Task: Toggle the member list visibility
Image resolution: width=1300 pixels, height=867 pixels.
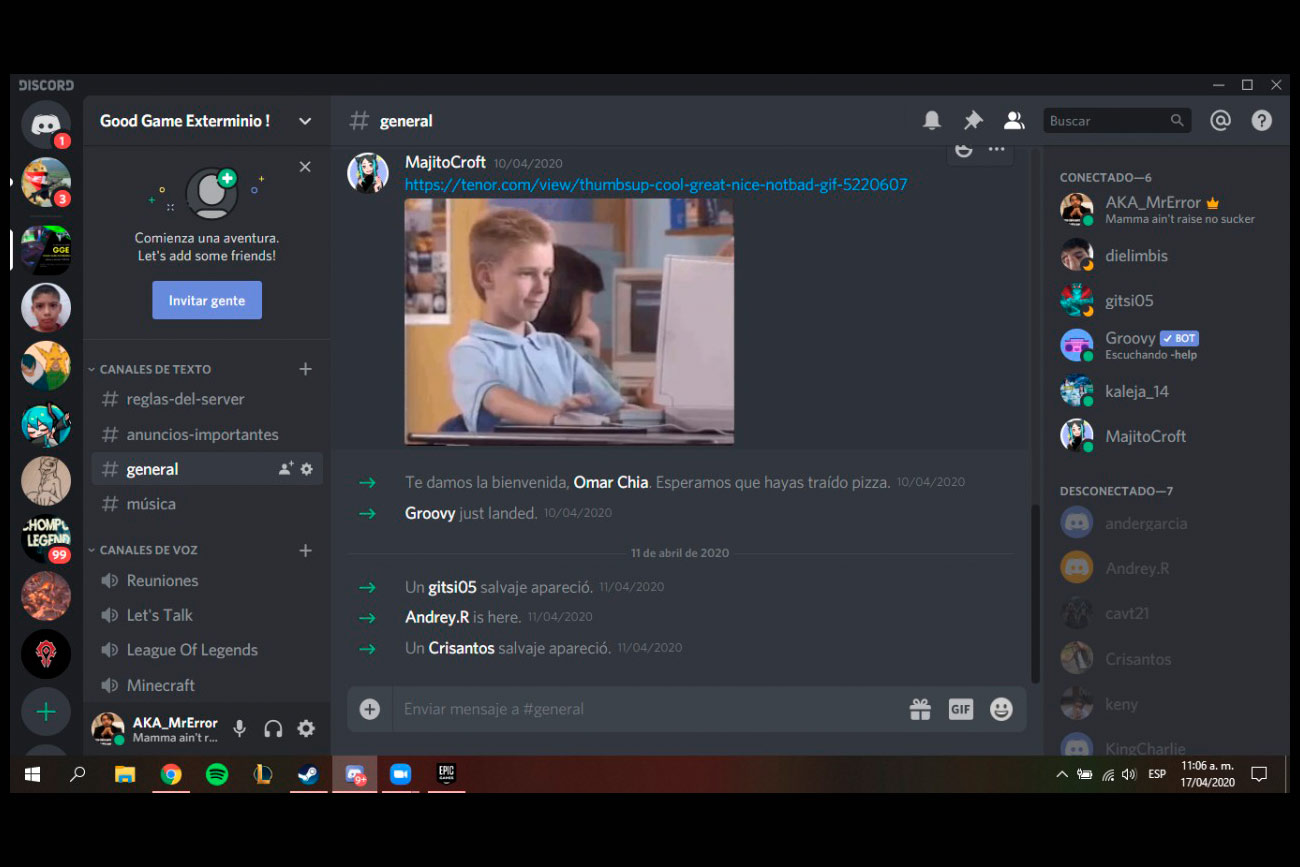Action: [1014, 121]
